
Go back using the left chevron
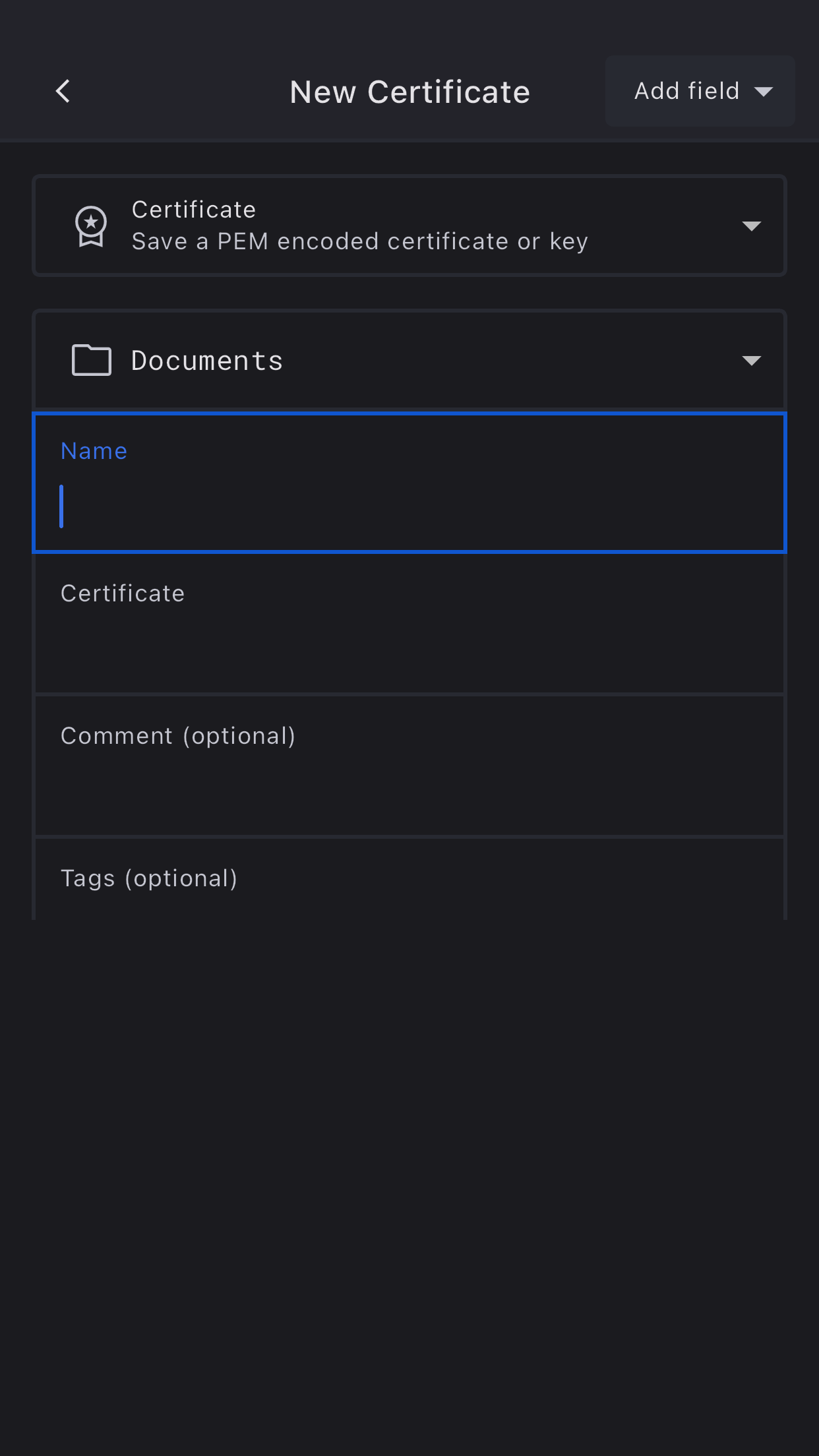pyautogui.click(x=63, y=92)
